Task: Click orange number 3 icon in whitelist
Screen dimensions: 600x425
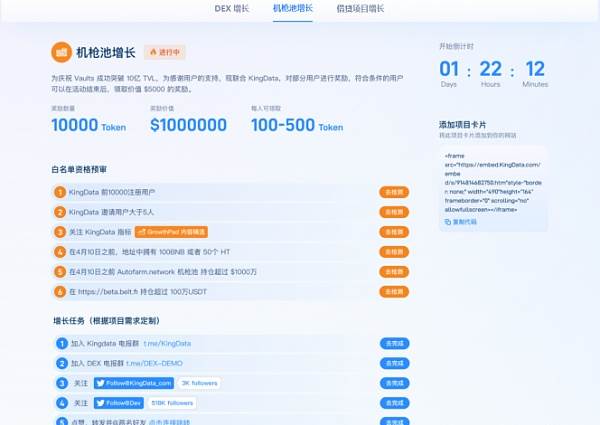Action: (60, 232)
